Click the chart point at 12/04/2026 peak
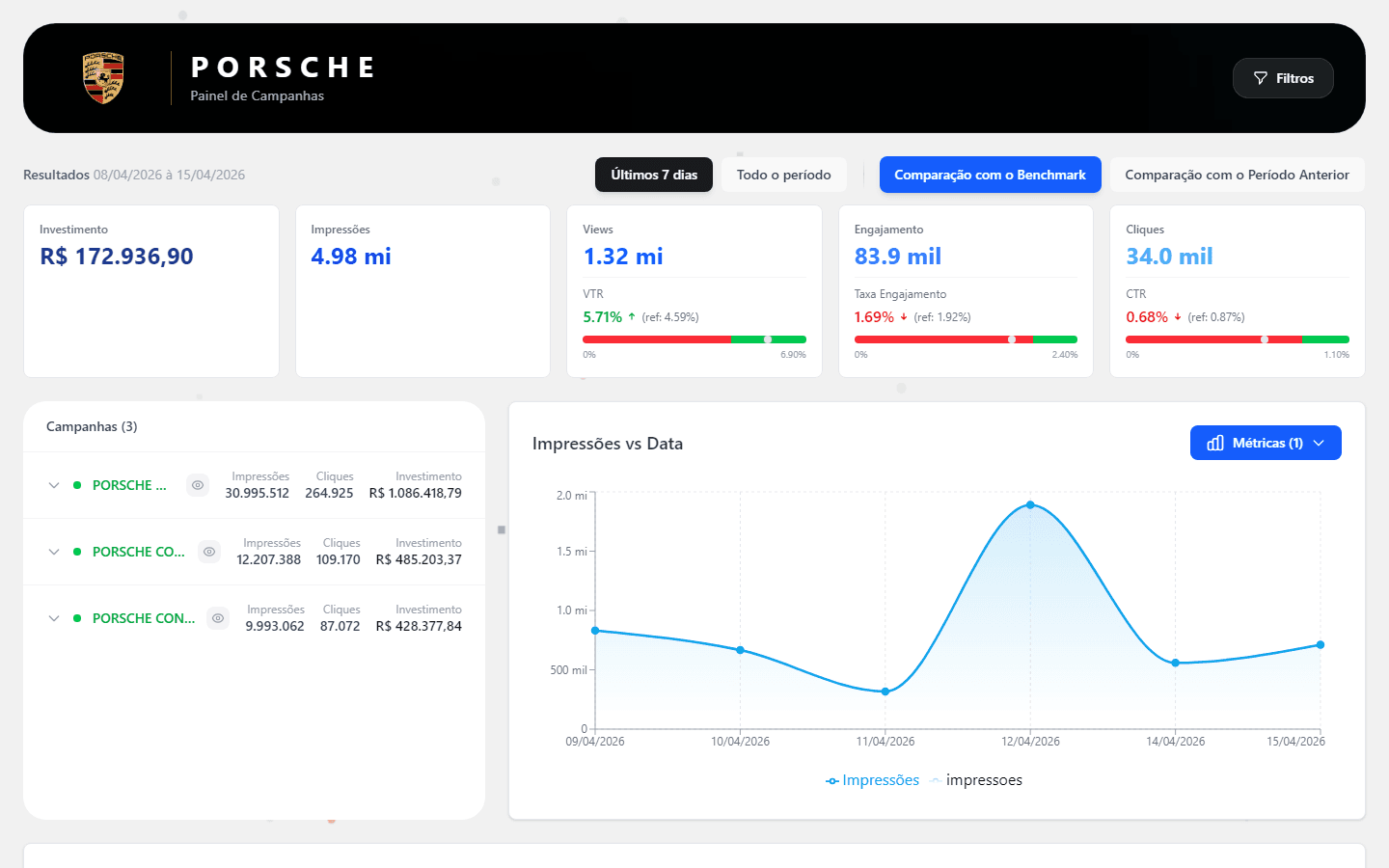The width and height of the screenshot is (1389, 868). coord(1030,504)
